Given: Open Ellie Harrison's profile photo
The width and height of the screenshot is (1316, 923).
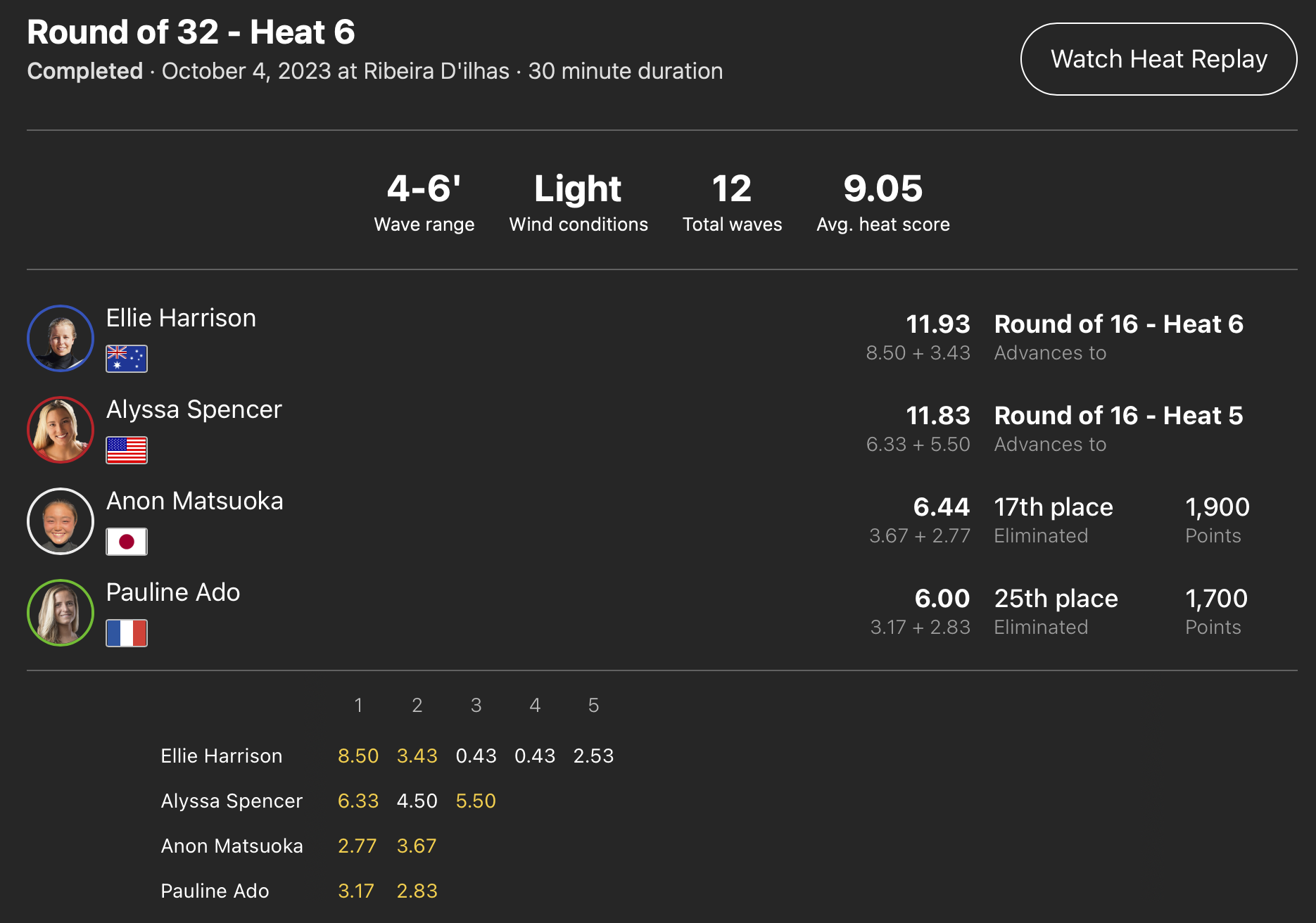Looking at the screenshot, I should 61,338.
